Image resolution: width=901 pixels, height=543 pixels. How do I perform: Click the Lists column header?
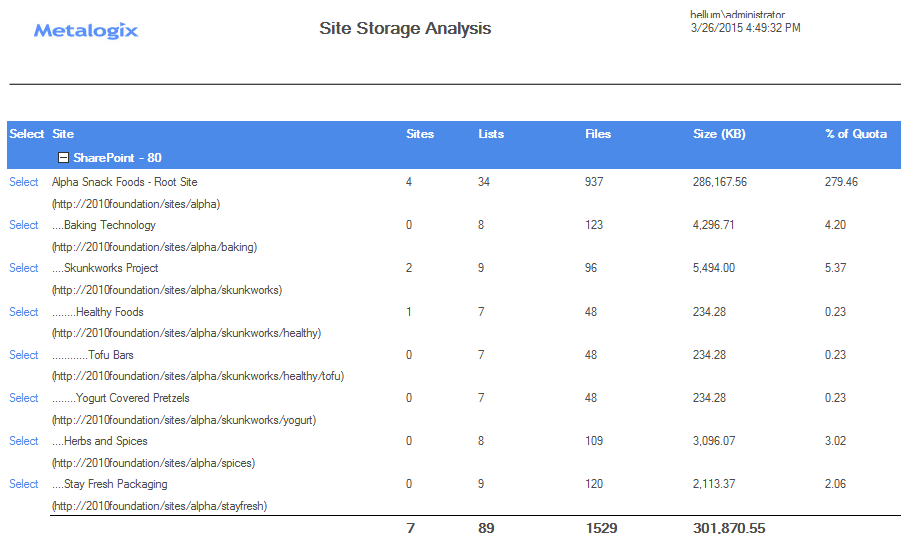click(x=491, y=134)
